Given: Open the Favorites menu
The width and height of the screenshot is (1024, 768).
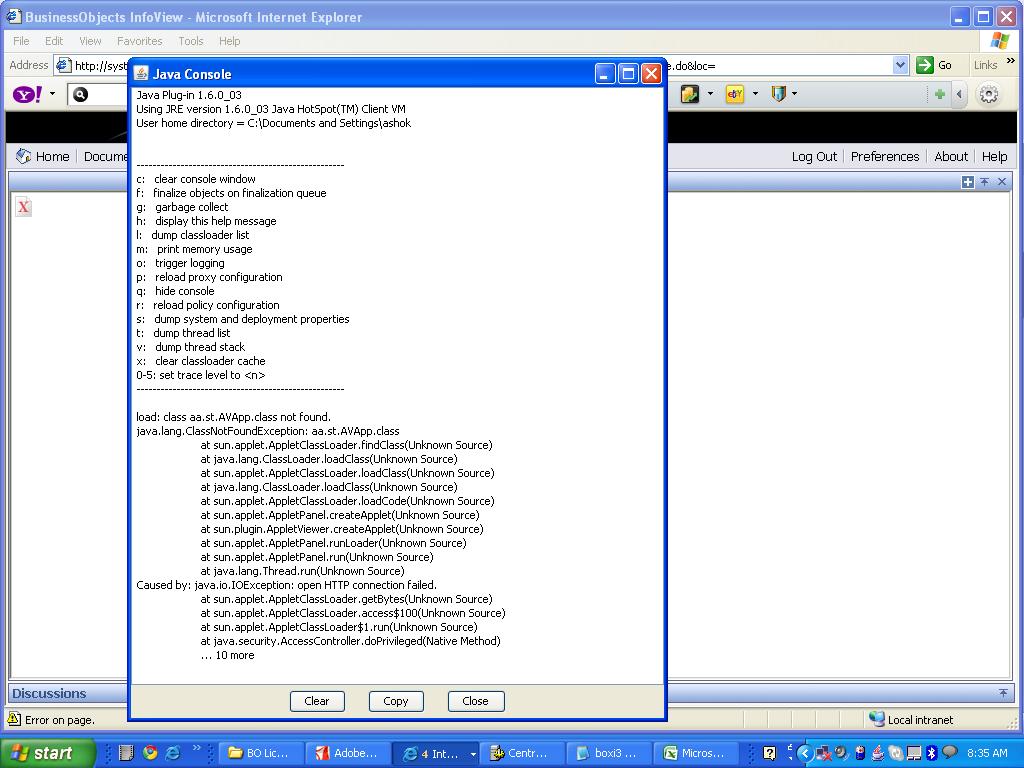Looking at the screenshot, I should point(139,41).
